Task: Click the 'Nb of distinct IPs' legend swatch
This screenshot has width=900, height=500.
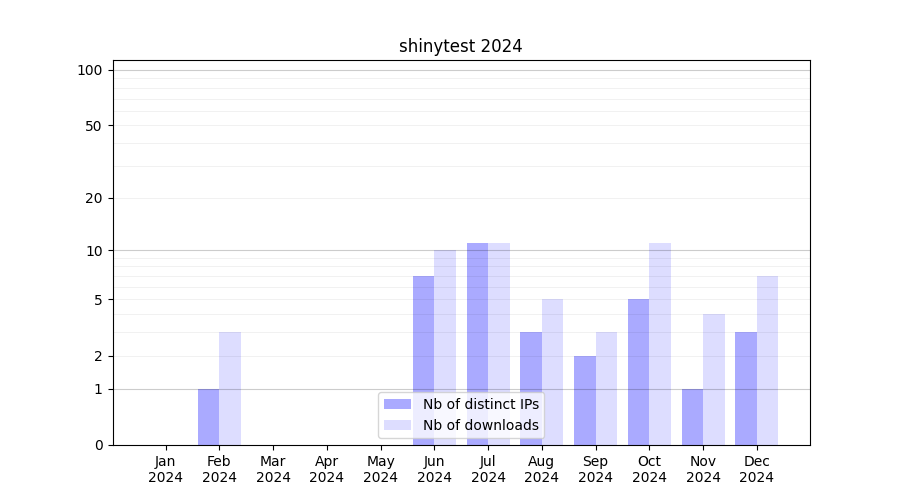Action: pyautogui.click(x=398, y=404)
